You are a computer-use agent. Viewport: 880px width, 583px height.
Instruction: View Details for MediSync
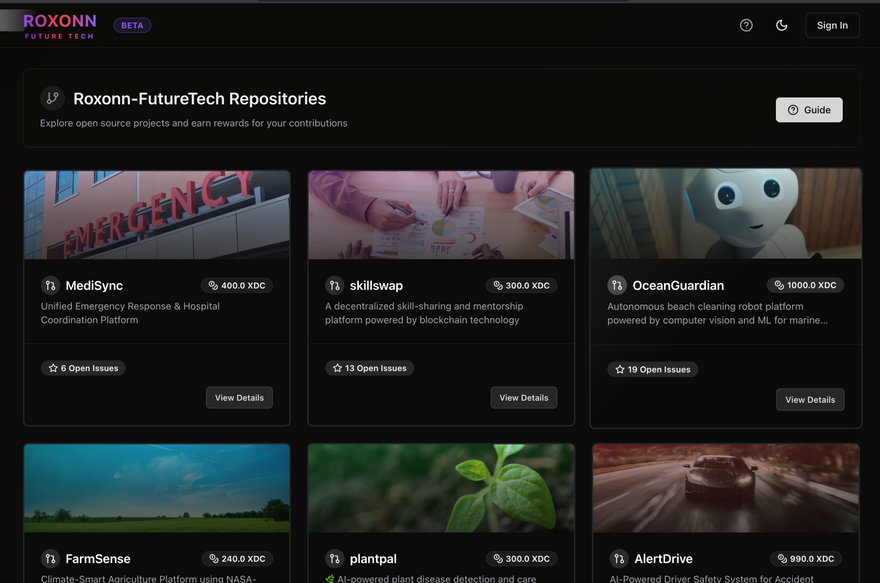pyautogui.click(x=239, y=397)
